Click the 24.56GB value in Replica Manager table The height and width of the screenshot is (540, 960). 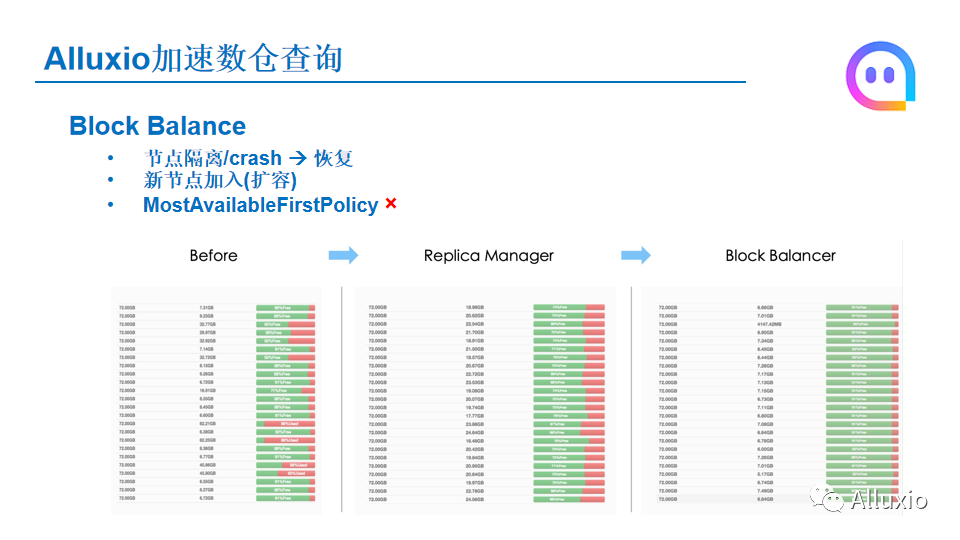474,499
